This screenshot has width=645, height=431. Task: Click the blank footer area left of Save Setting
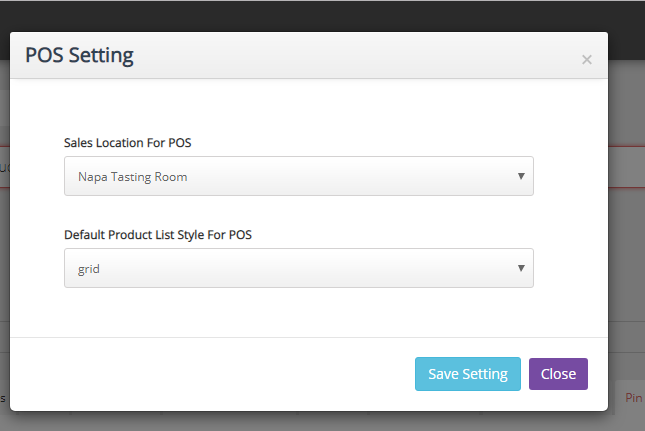pos(200,374)
